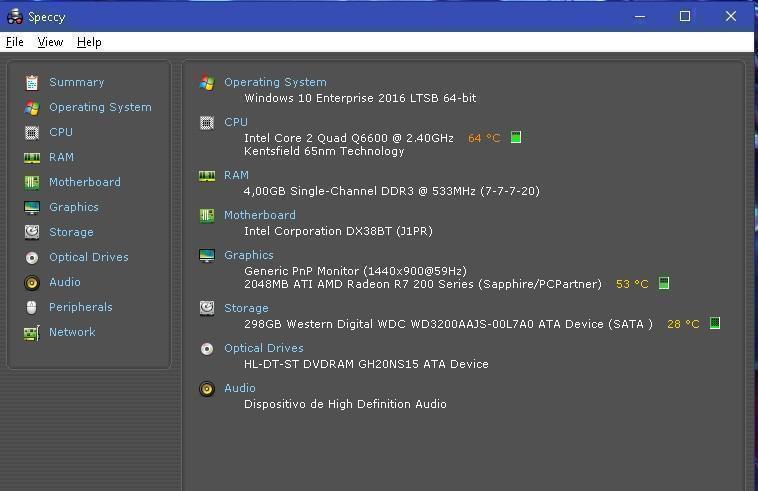Click HL-DT-ST DVDRAM GH20NS15 ATA Device text
The height and width of the screenshot is (491, 758).
pyautogui.click(x=366, y=364)
